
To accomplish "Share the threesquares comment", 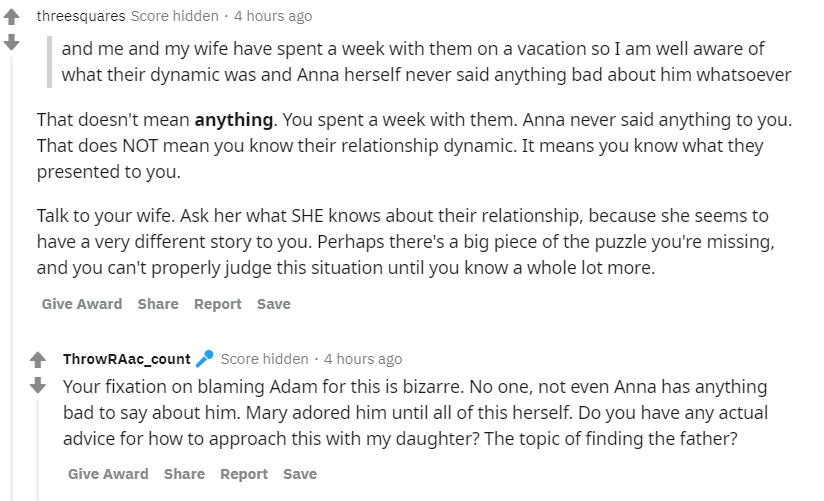I will [x=158, y=304].
